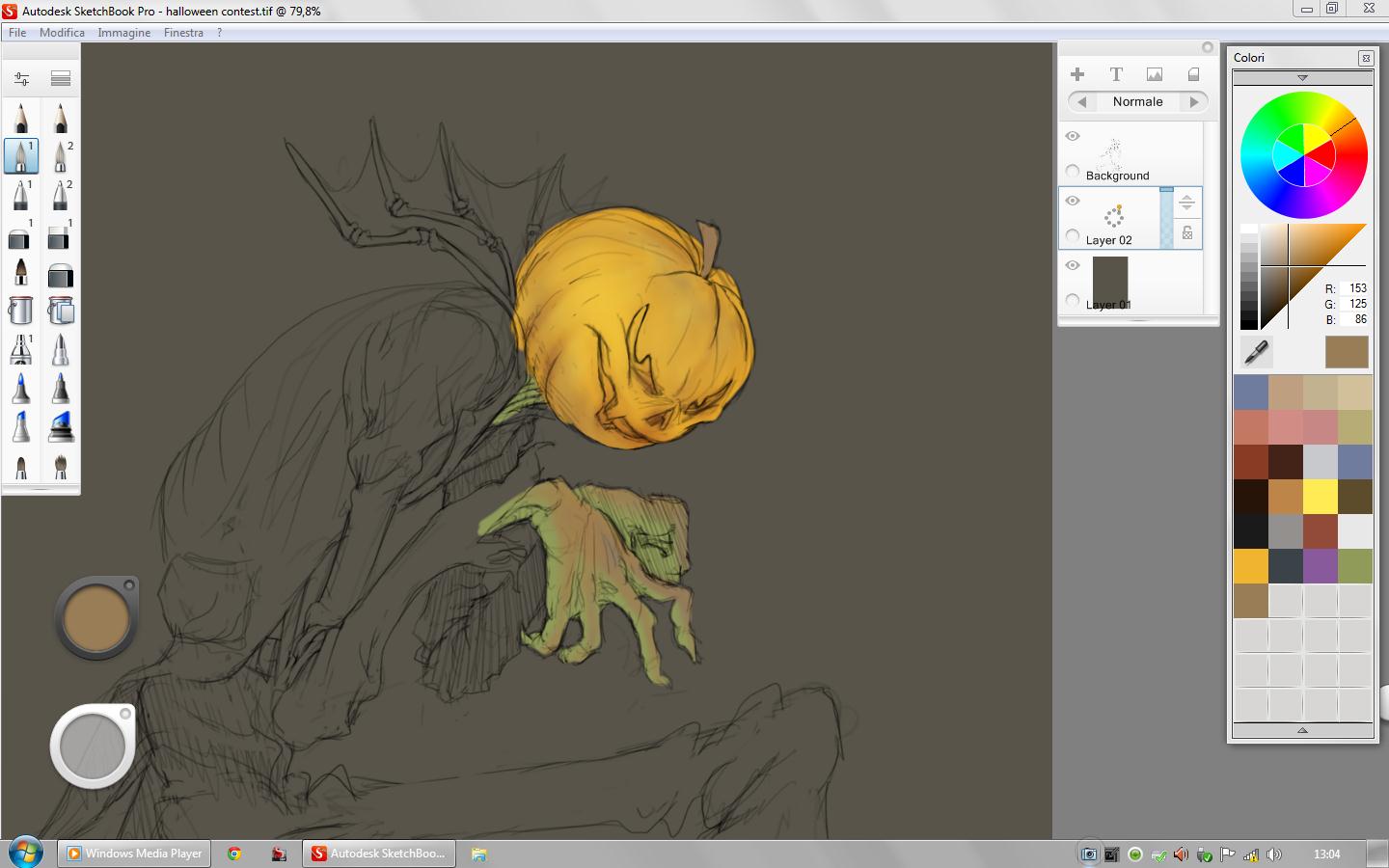The image size is (1389, 868).
Task: Select the dark-tipped blue marker
Action: (60, 389)
